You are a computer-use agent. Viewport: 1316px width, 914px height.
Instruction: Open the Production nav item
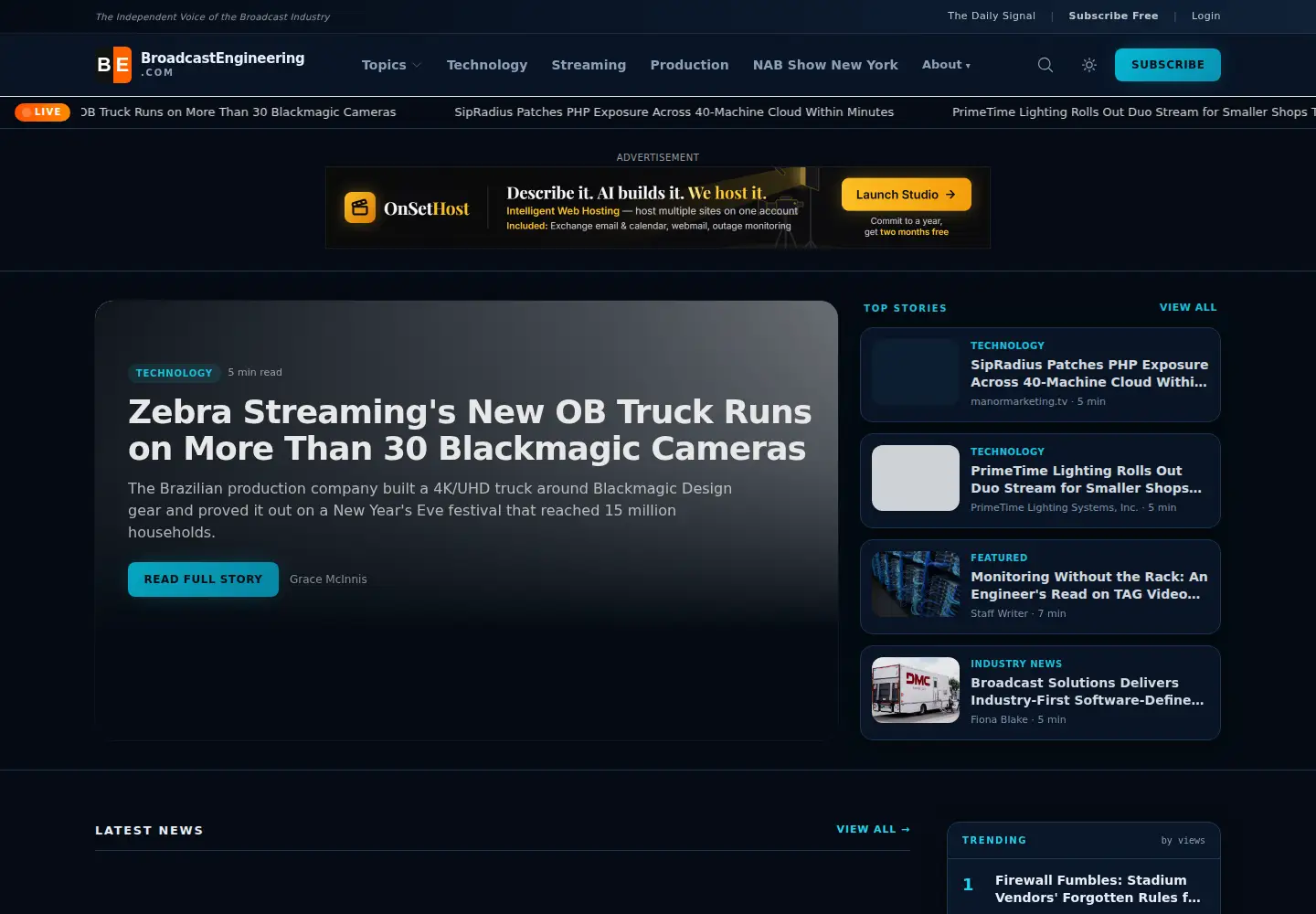point(689,65)
